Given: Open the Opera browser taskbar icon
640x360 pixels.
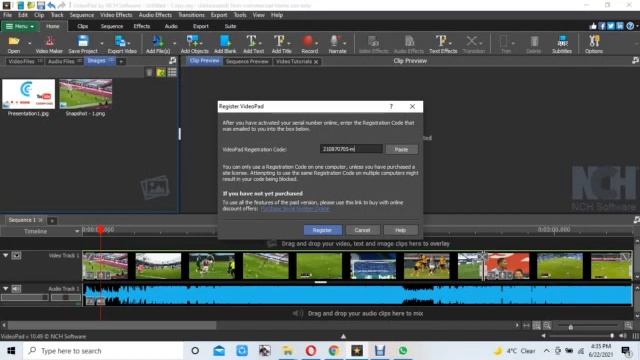Looking at the screenshot, I should tap(311, 351).
